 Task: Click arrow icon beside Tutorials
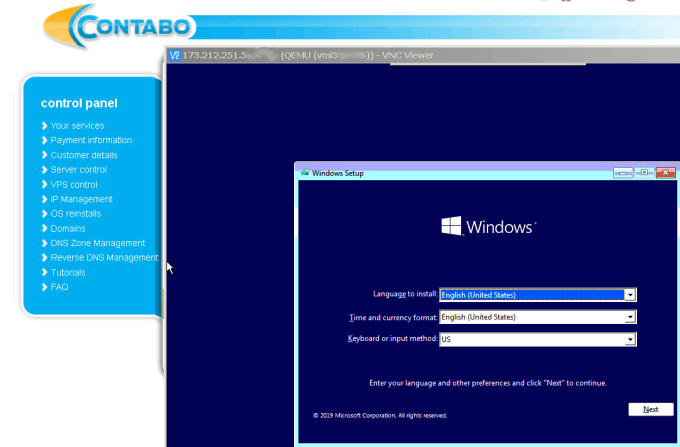tap(44, 272)
